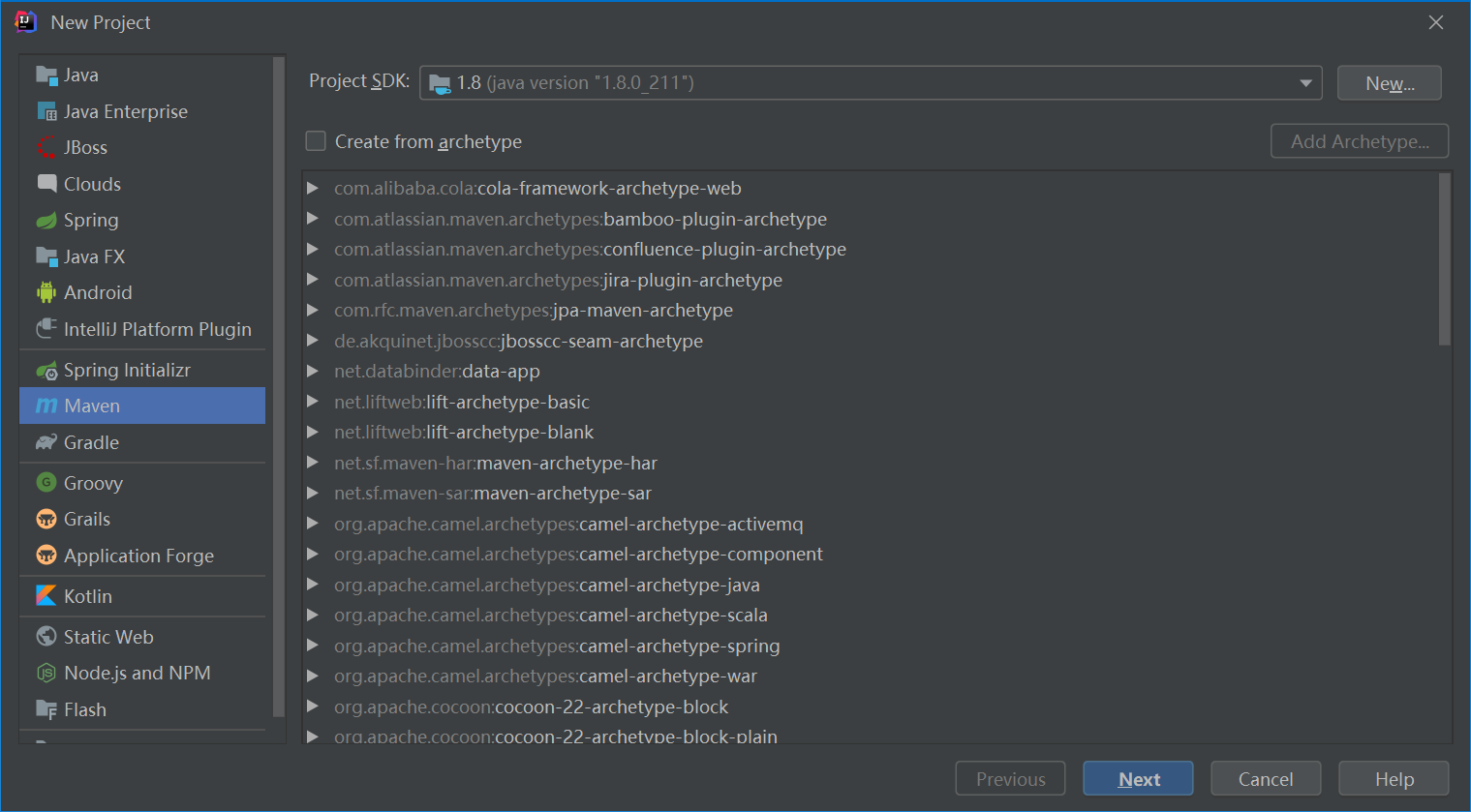
Task: Select Java project type label
Action: pos(81,75)
